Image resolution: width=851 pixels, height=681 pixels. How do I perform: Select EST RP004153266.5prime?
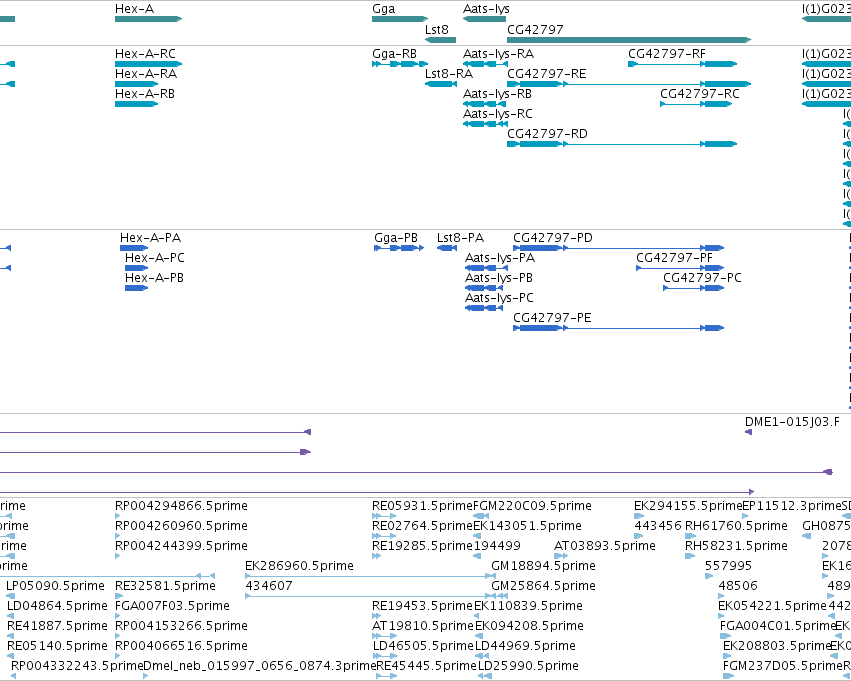pyautogui.click(x=118, y=637)
